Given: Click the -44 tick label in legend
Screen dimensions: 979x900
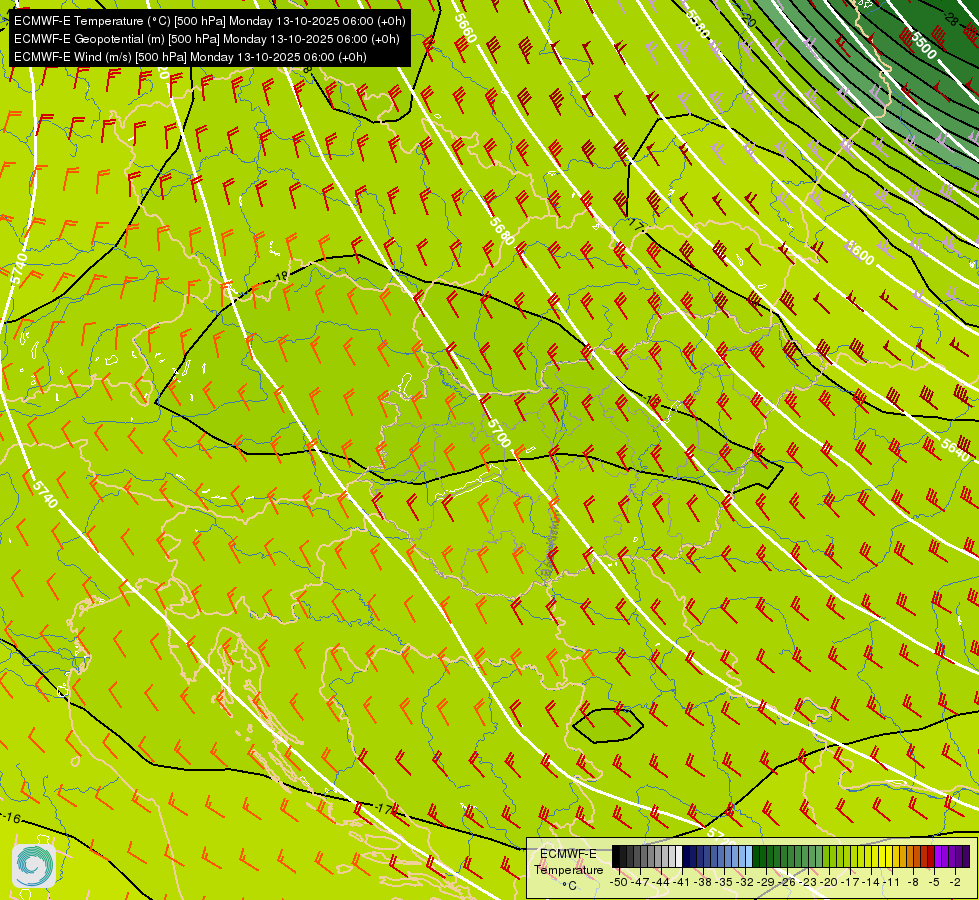Looking at the screenshot, I should (x=662, y=882).
